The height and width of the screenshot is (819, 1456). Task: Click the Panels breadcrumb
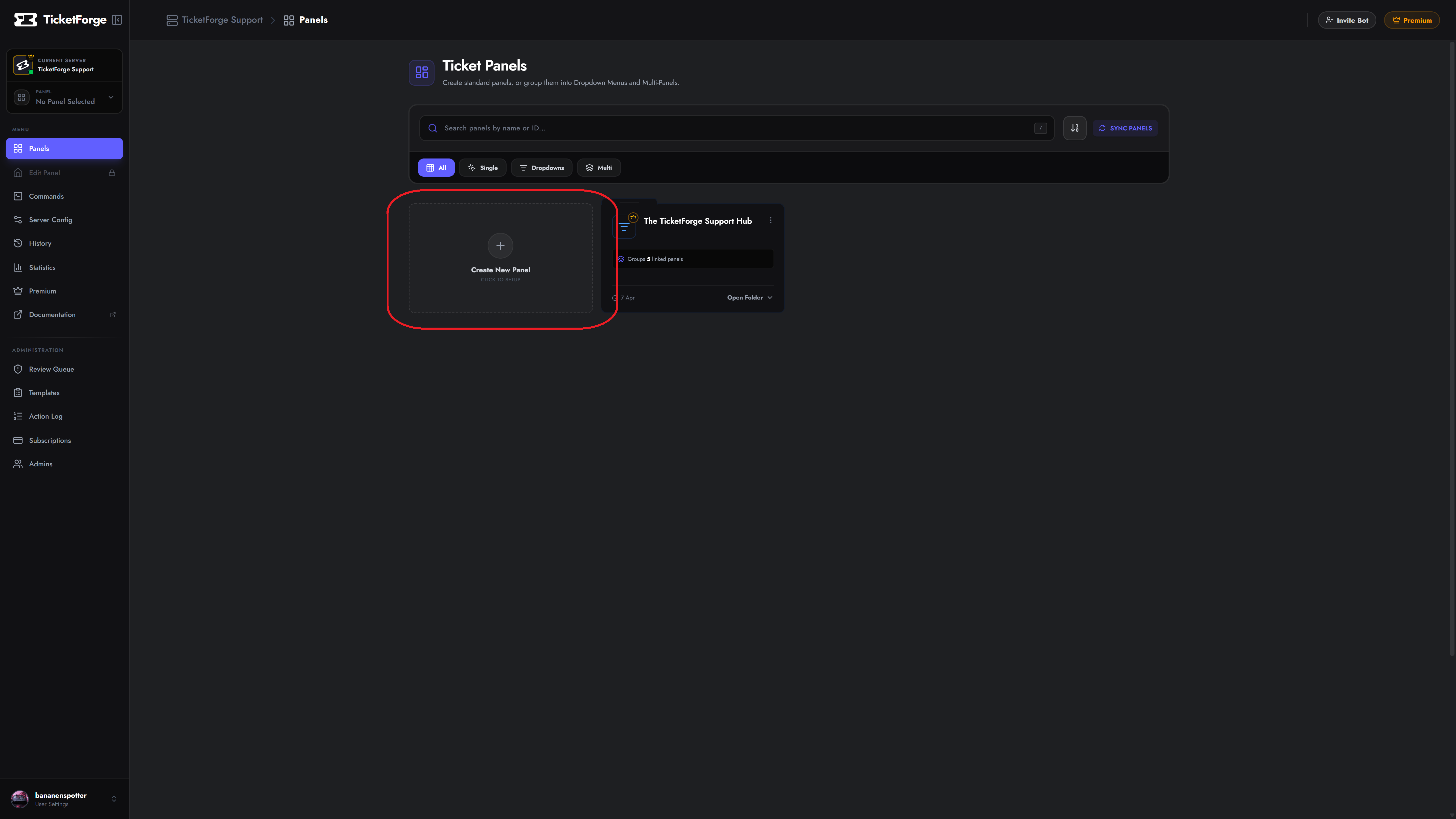[x=306, y=20]
